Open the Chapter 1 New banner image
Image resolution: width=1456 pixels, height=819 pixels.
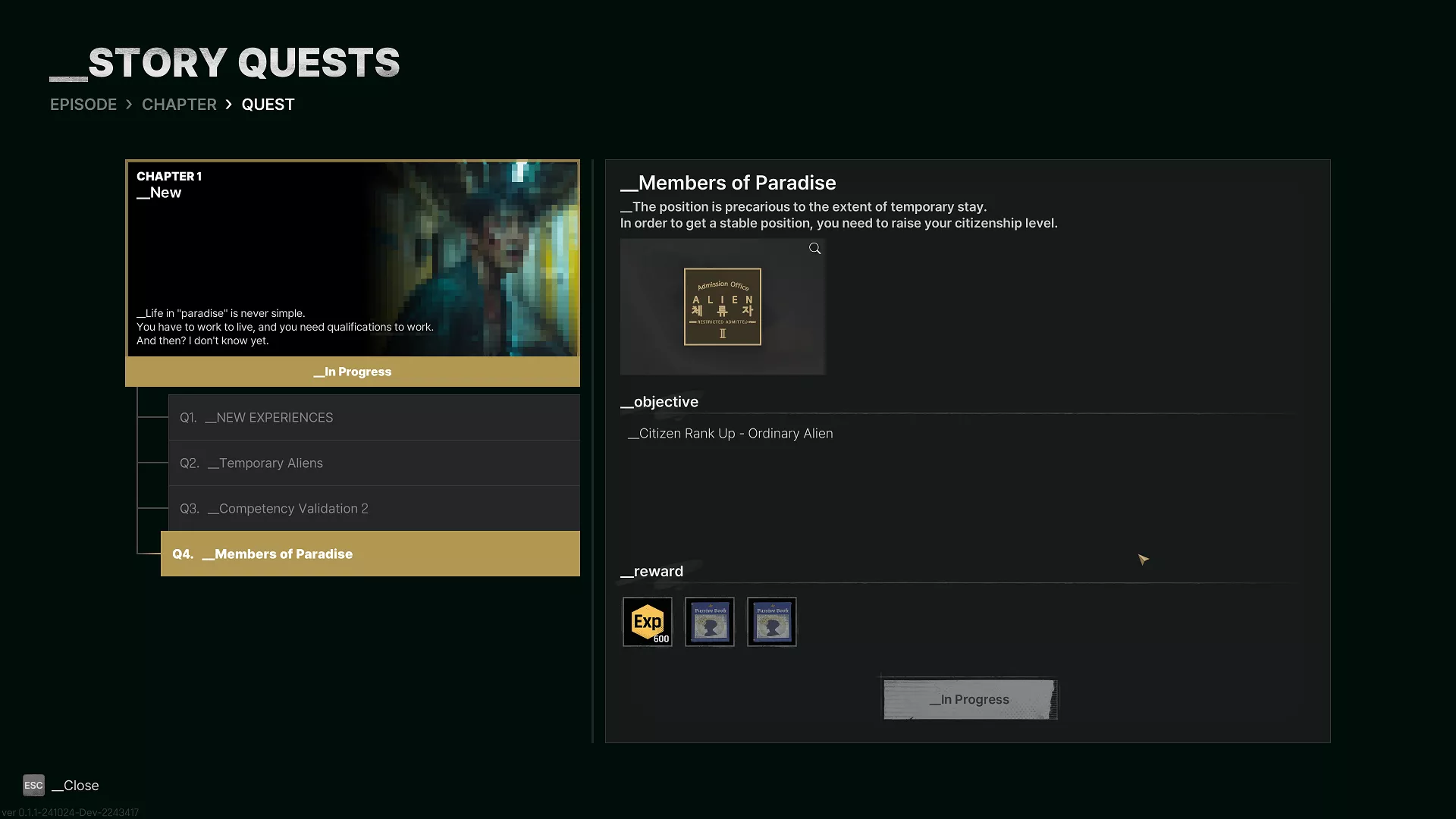(353, 259)
